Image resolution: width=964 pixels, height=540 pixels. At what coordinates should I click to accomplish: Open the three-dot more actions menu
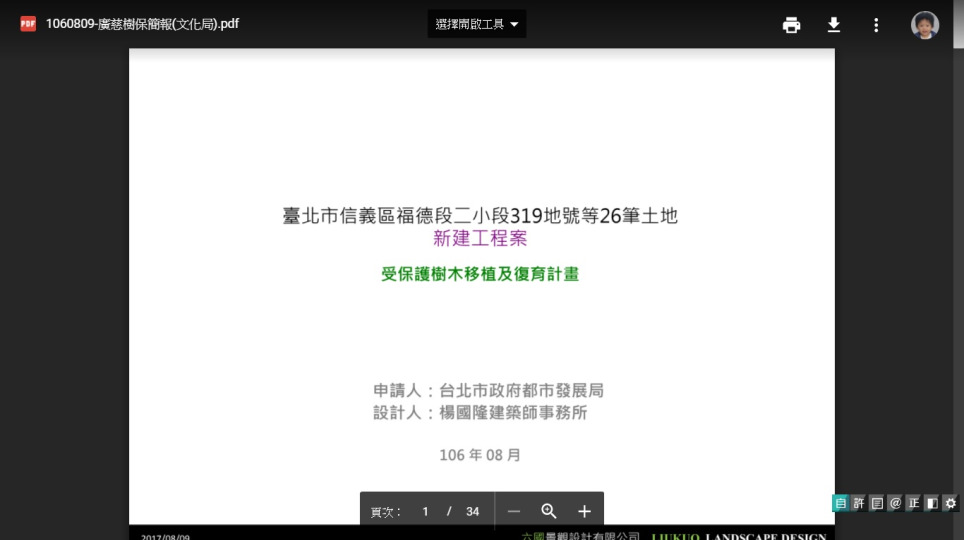click(x=876, y=25)
